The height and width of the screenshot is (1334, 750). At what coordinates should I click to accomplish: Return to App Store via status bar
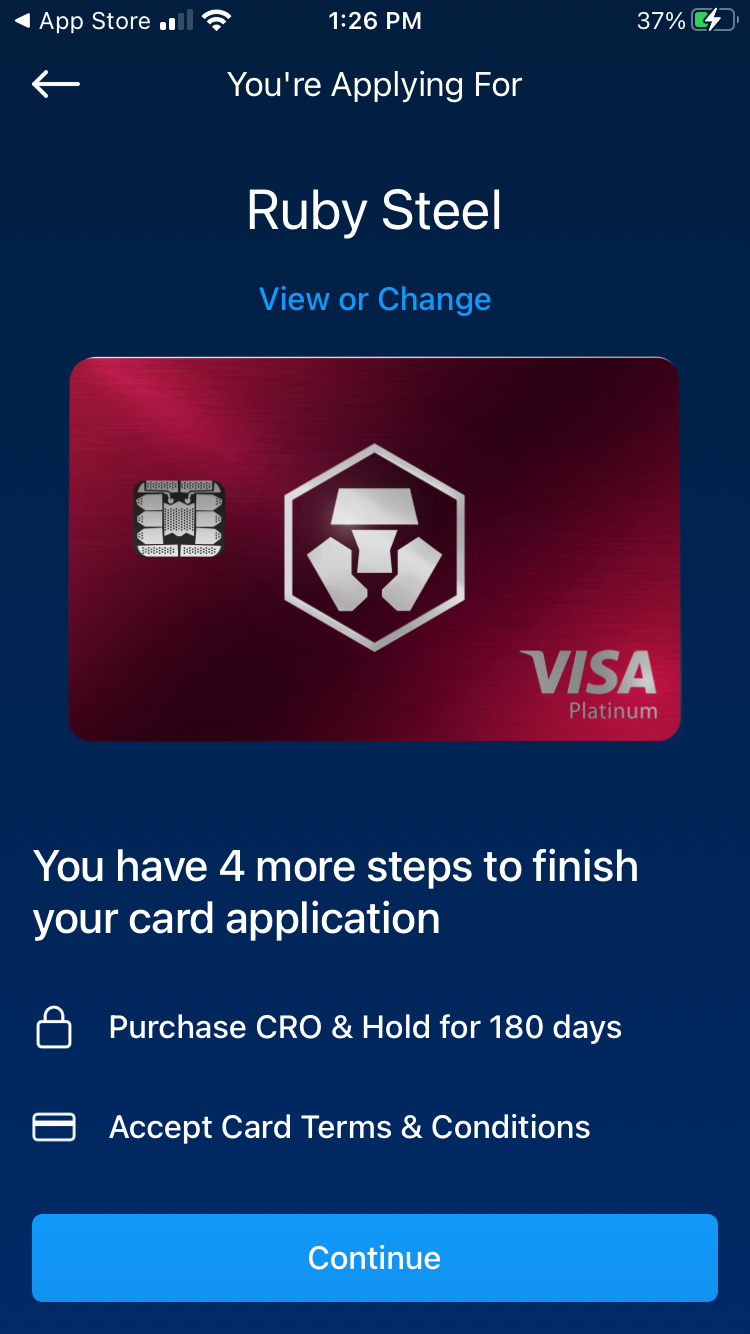pos(84,21)
